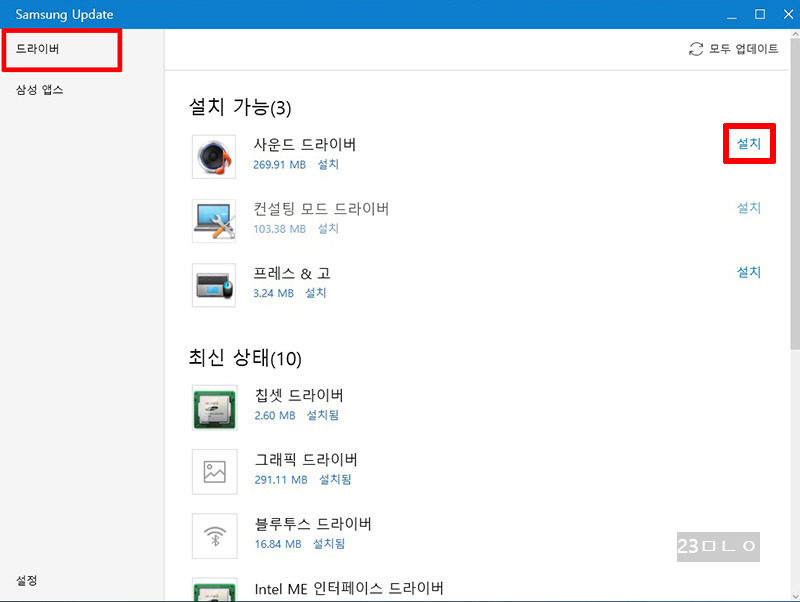Open 설정 at the sidebar bottom
Viewport: 800px width, 602px height.
click(x=27, y=580)
